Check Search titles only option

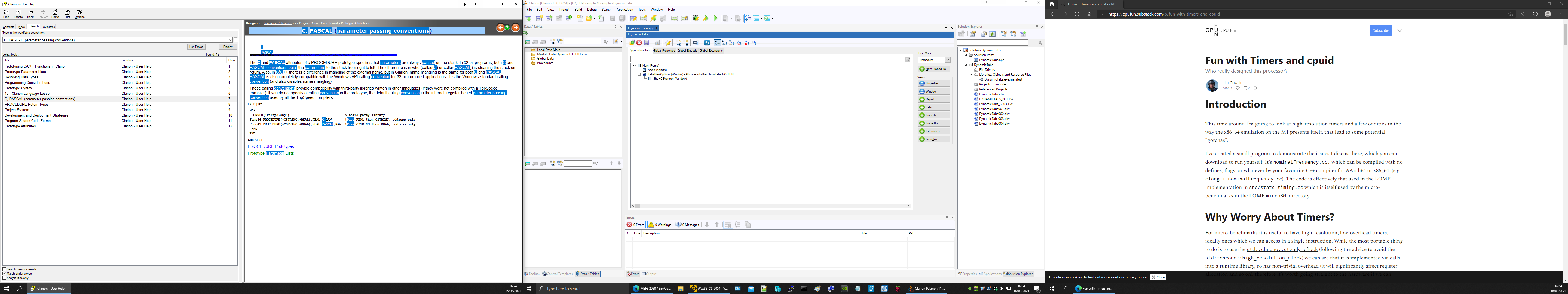click(5, 278)
